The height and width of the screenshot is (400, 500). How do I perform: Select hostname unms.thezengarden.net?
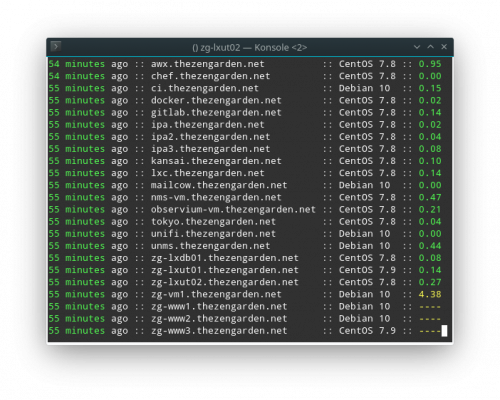click(210, 246)
